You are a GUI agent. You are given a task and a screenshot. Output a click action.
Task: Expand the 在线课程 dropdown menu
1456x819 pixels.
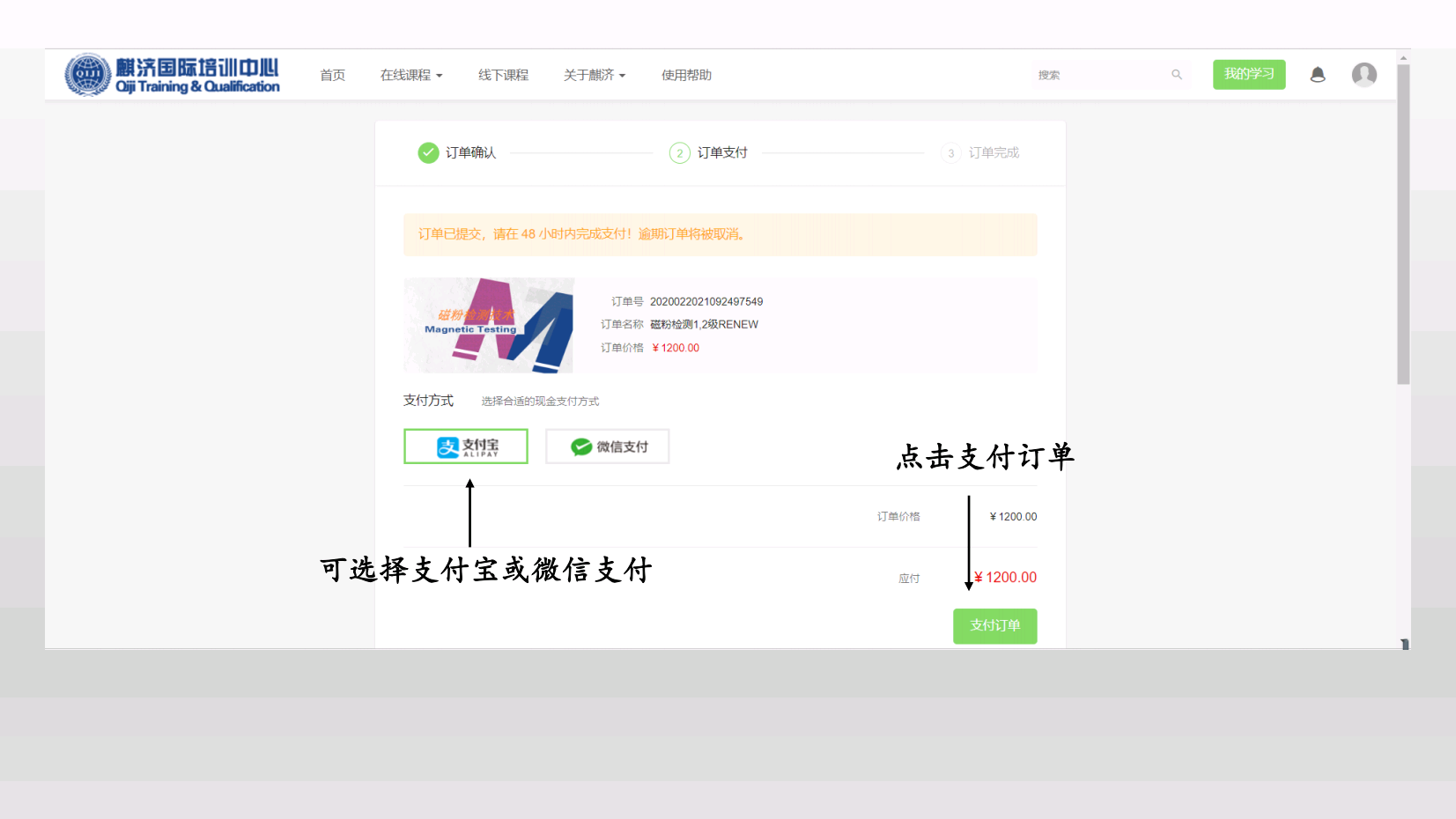(x=410, y=76)
